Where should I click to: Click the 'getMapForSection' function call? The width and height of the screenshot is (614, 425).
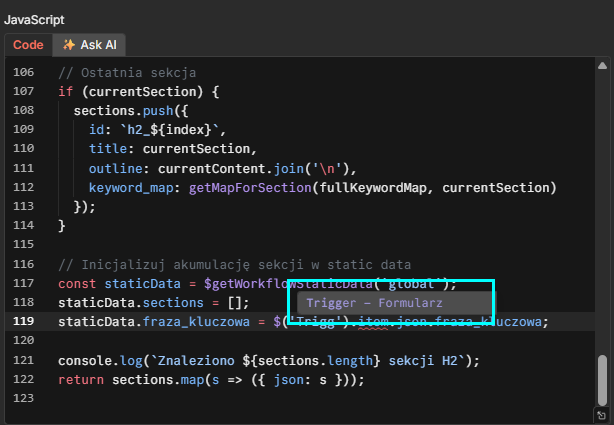click(250, 188)
